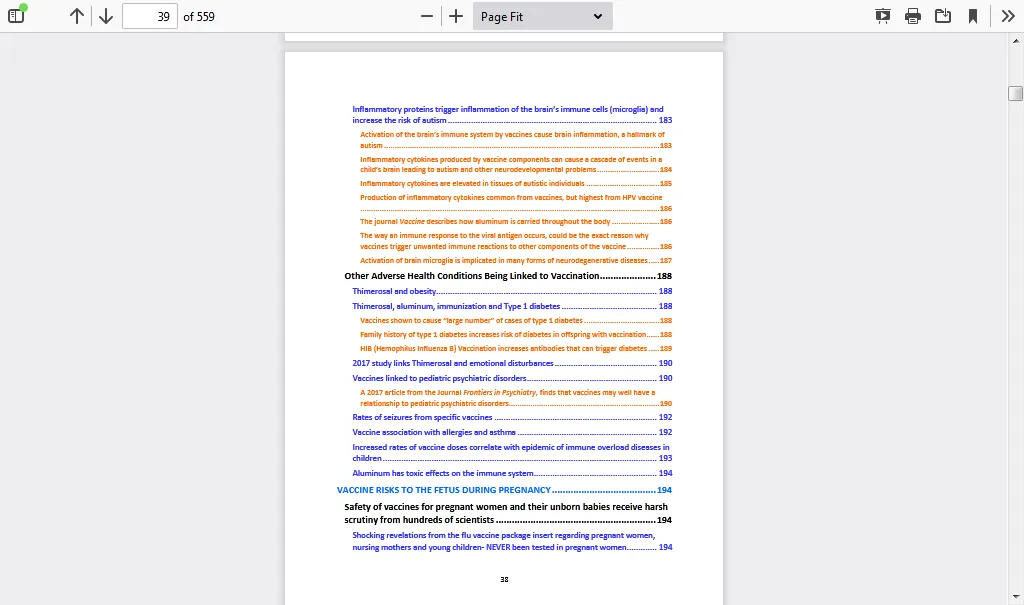Click the vertical scrollbar thumb
Viewport: 1024px width, 605px height.
pos(1016,93)
